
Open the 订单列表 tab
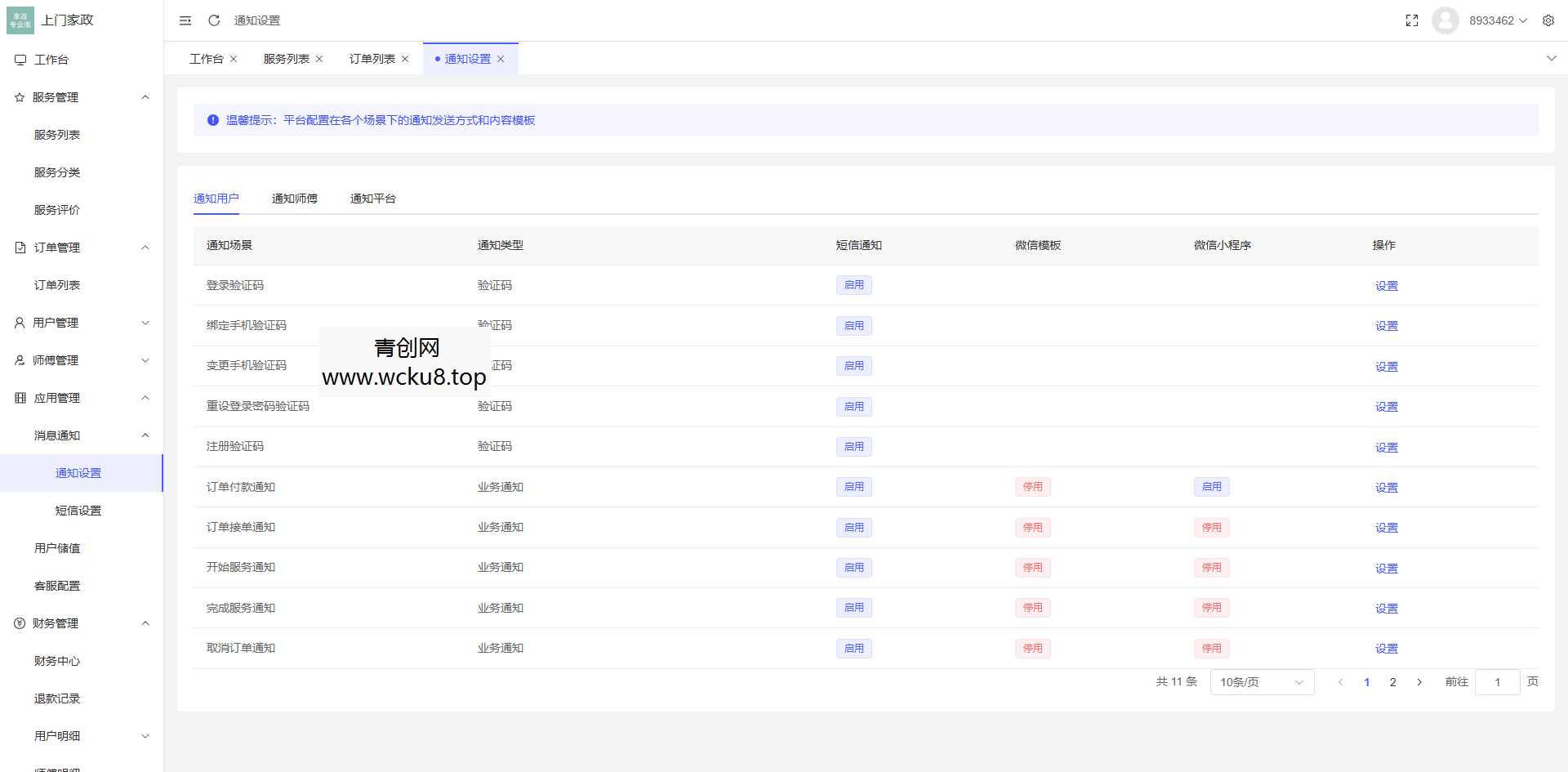coord(370,58)
